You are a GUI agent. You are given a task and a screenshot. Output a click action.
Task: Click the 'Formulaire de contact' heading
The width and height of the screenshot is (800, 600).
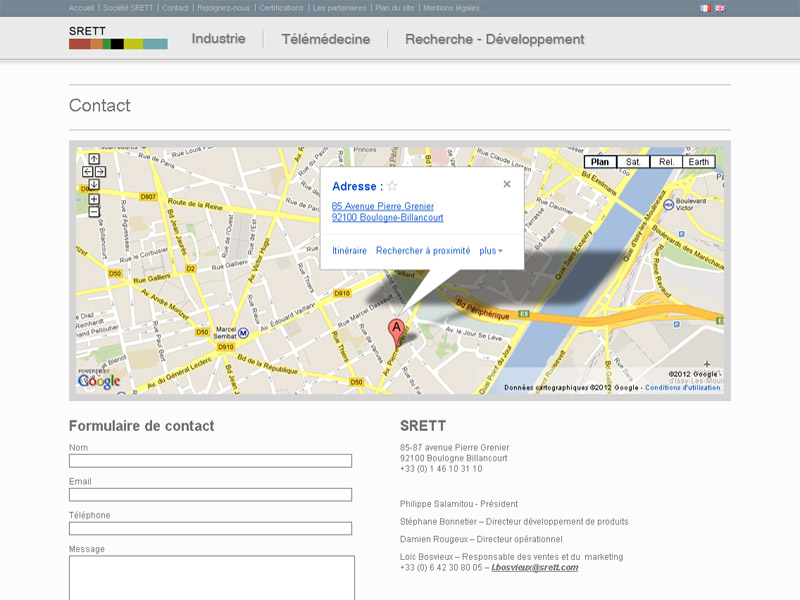(x=142, y=426)
